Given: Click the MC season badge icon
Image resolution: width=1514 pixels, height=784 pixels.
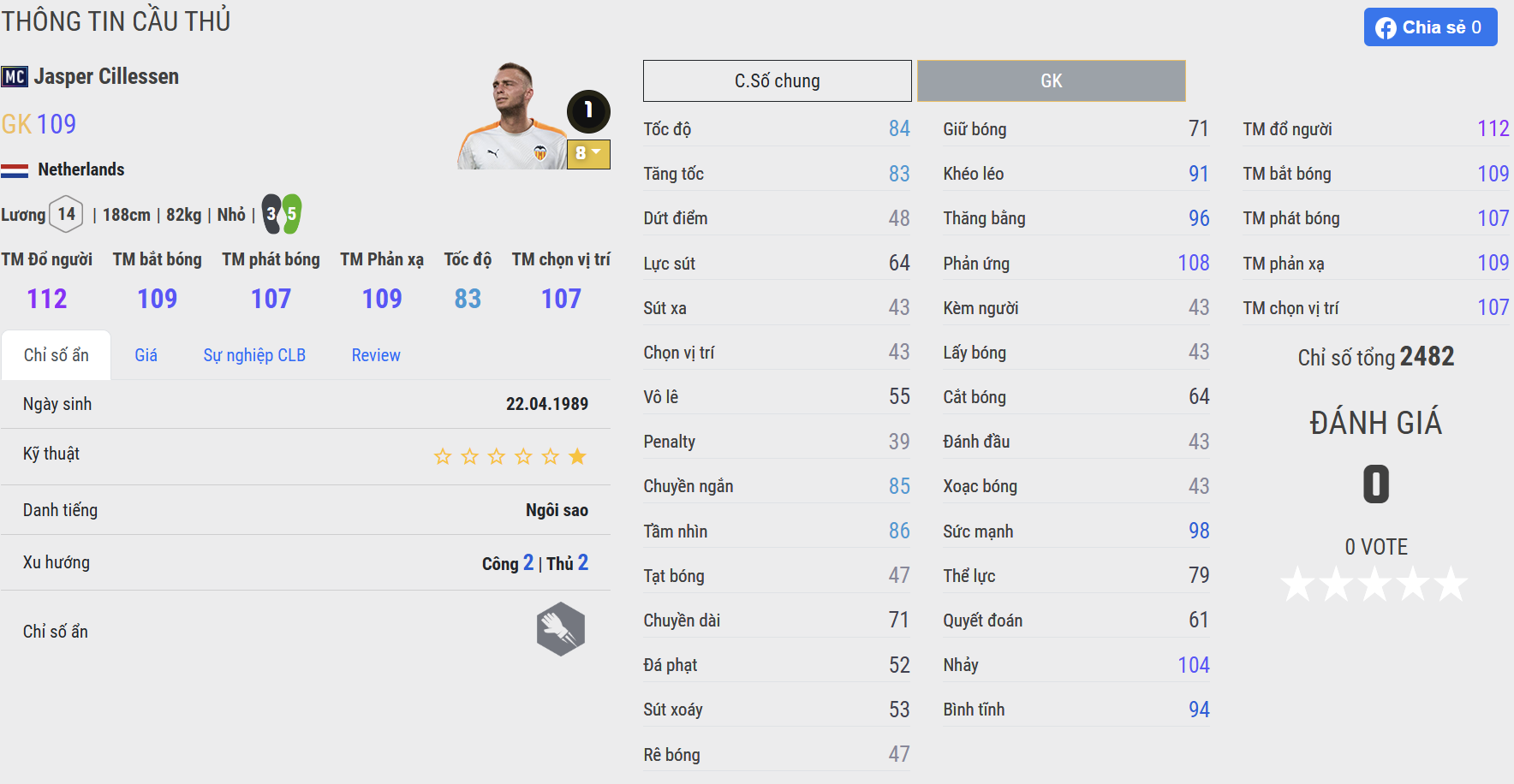Looking at the screenshot, I should (15, 77).
